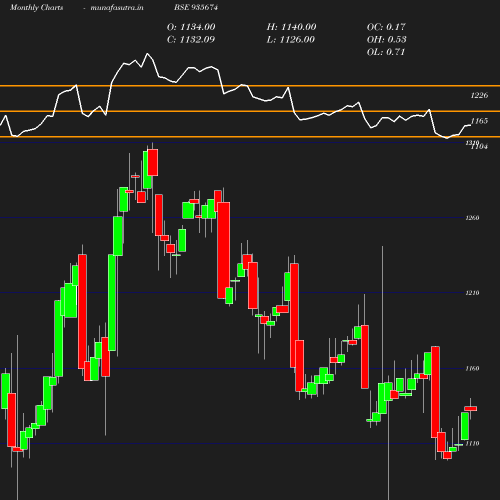Image resolution: width=500 pixels, height=500 pixels.
Task: Select the high value 'H: 1140.00'
Action: 291,27
